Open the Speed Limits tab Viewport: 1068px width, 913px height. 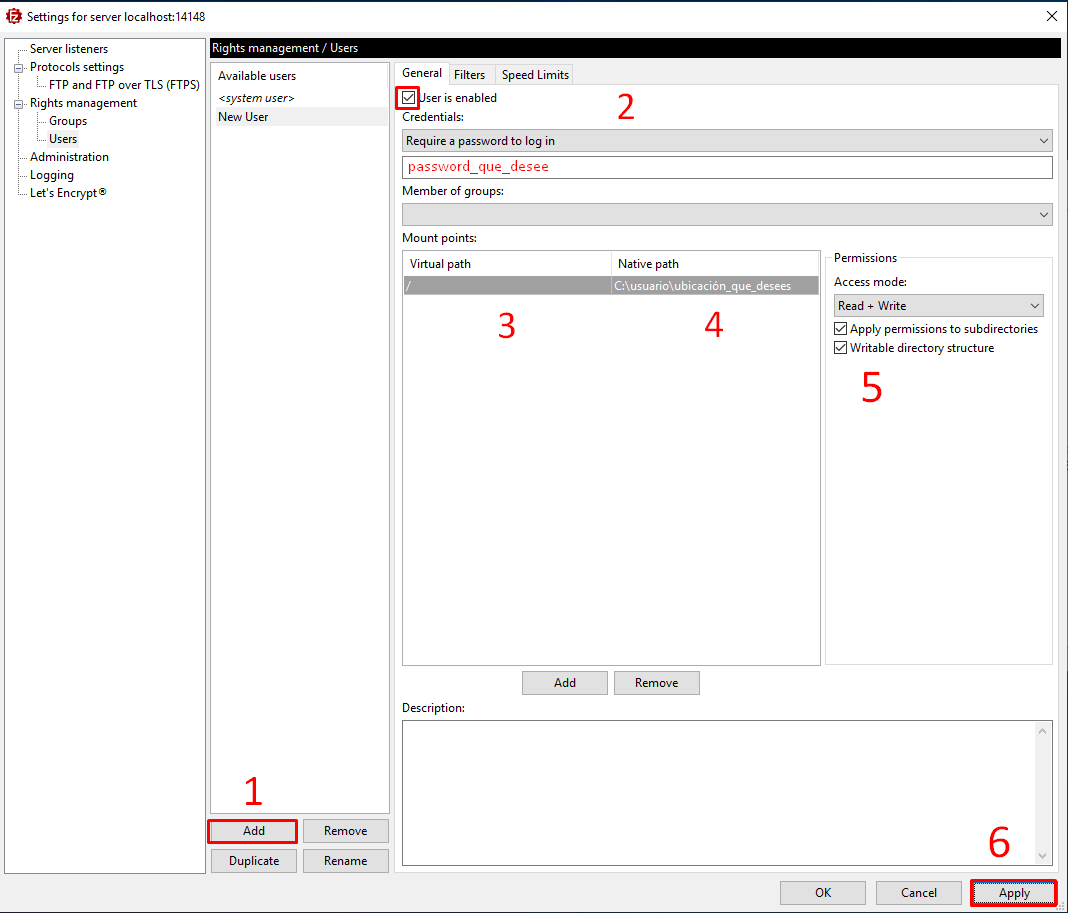pyautogui.click(x=534, y=73)
